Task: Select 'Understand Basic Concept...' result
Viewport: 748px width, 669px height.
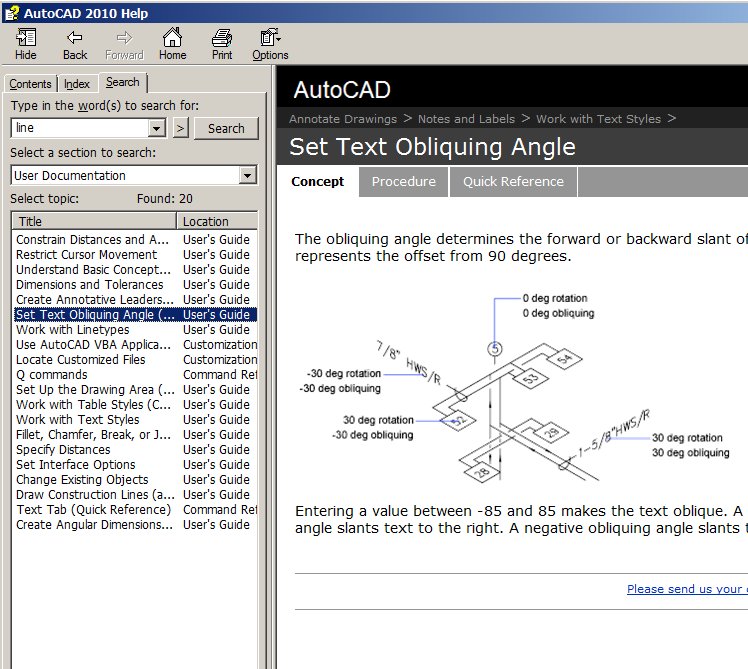Action: point(135,269)
